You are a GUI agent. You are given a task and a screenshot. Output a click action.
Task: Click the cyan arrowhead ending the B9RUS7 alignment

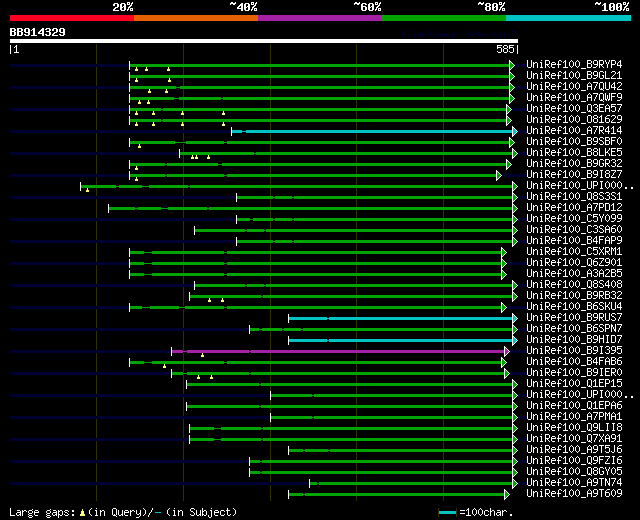coord(515,318)
